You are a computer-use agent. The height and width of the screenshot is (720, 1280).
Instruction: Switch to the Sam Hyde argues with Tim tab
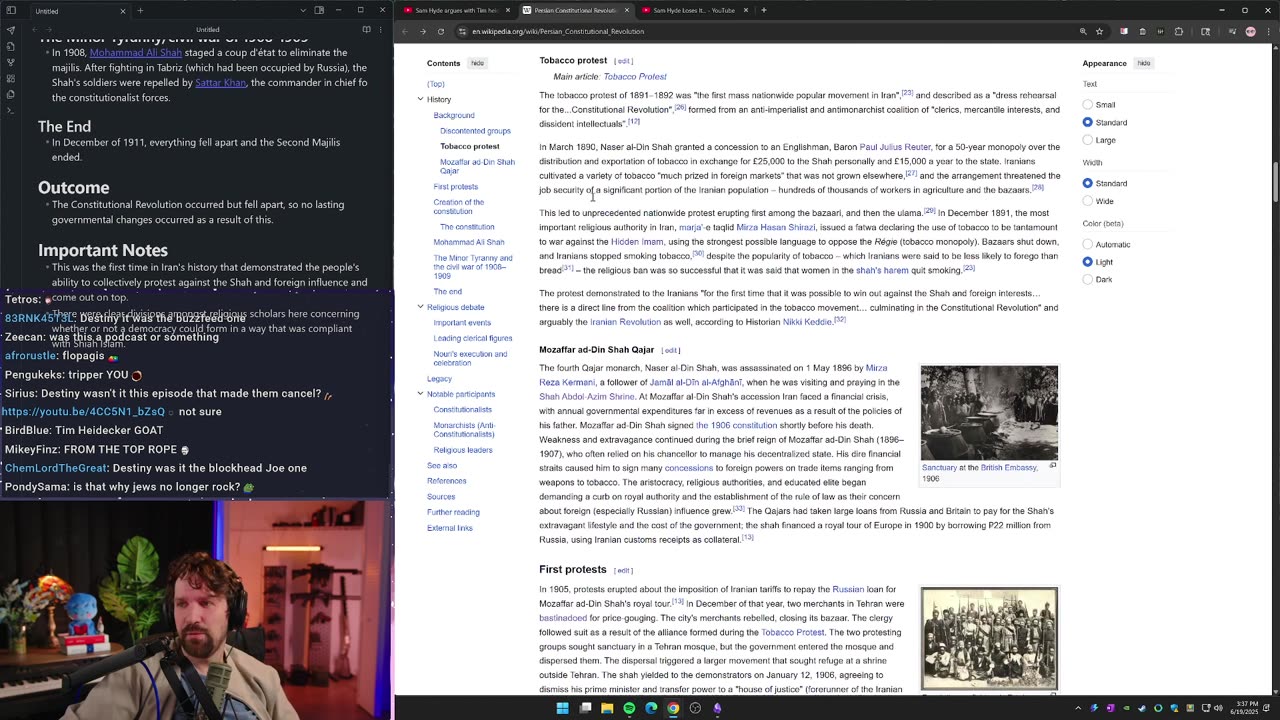pyautogui.click(x=455, y=10)
